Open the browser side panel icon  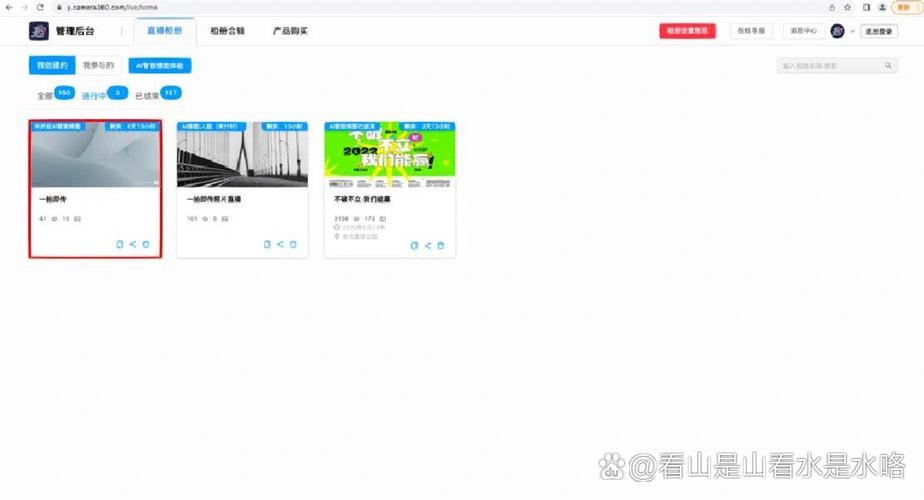tap(866, 7)
